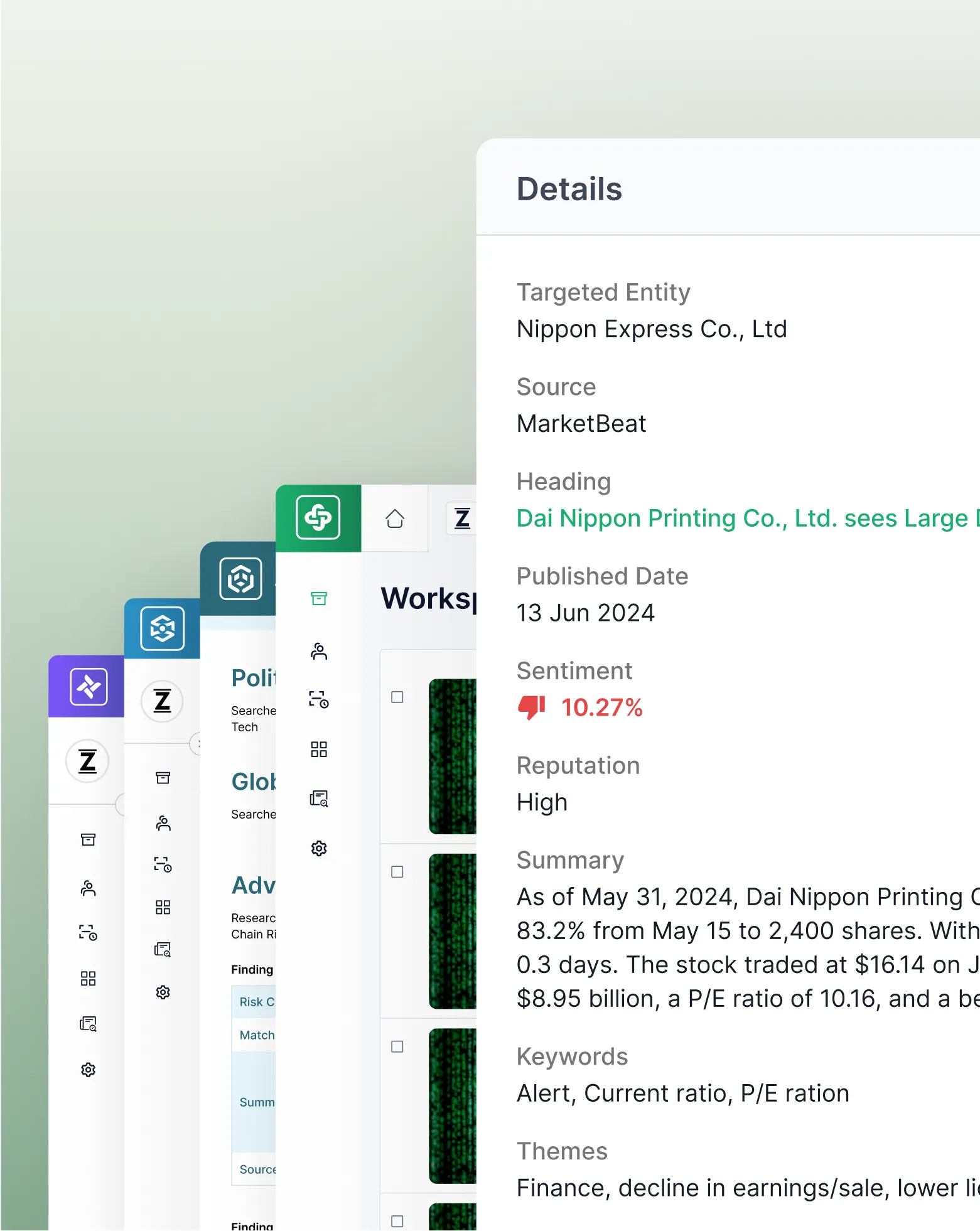
Task: Open the grid dashboard icon in blue window sidebar
Action: click(163, 907)
